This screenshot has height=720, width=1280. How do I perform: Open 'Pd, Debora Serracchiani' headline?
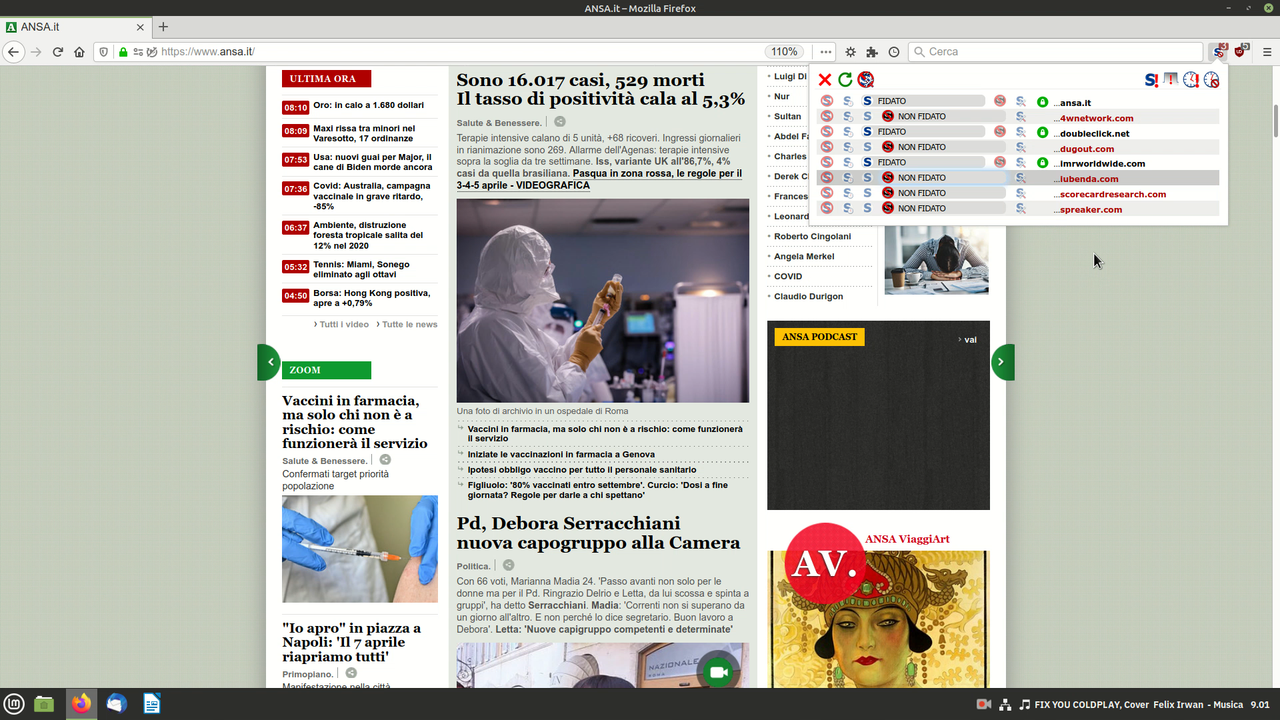tap(599, 533)
